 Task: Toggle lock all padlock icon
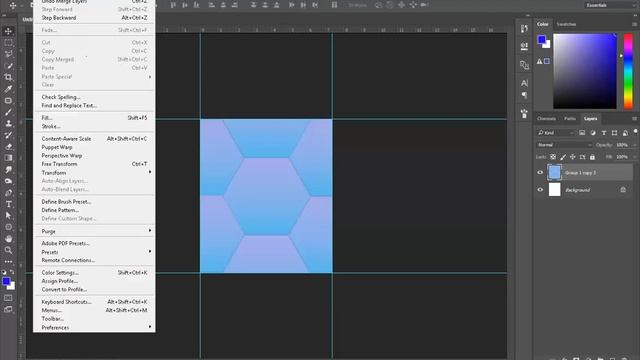point(592,157)
